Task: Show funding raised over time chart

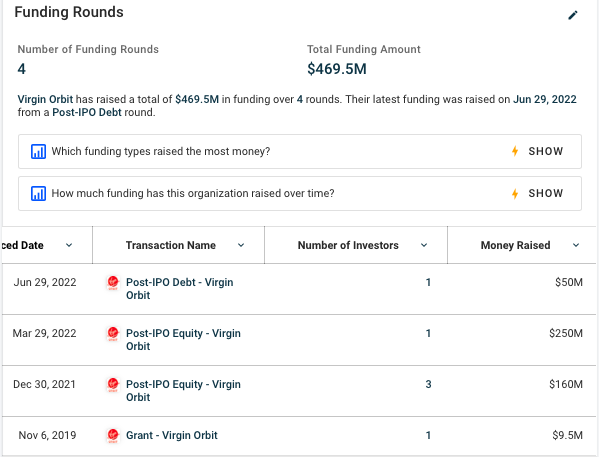Action: [546, 193]
